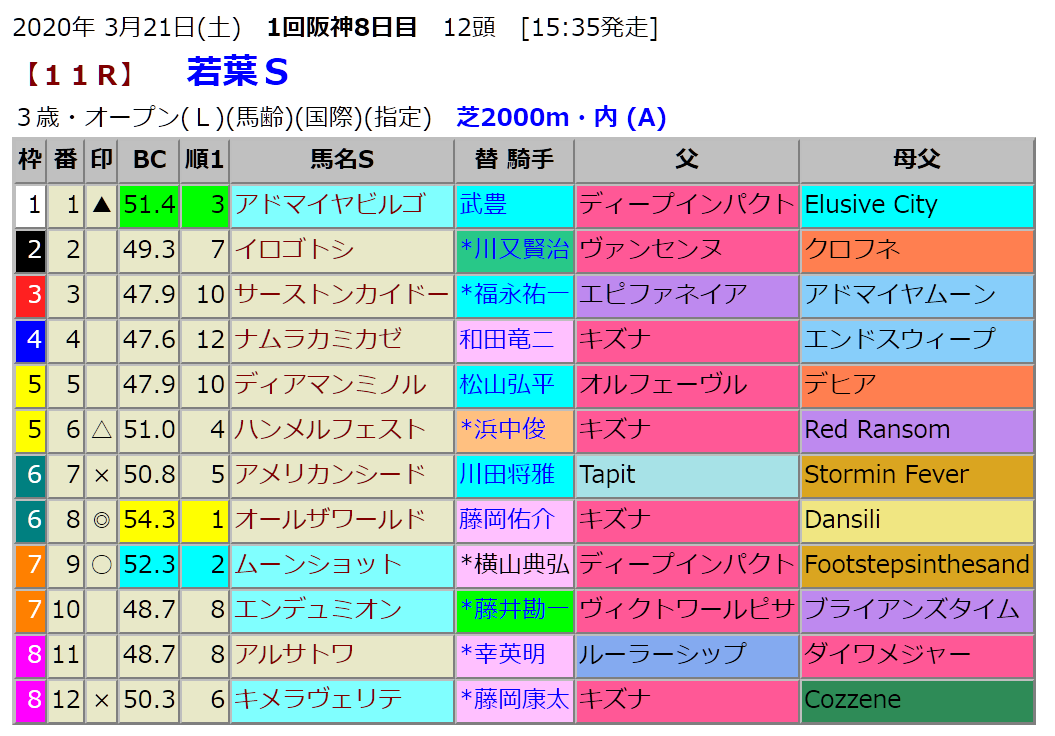Click the ○ mark for horse 9
1055x736 pixels.
coord(101,564)
